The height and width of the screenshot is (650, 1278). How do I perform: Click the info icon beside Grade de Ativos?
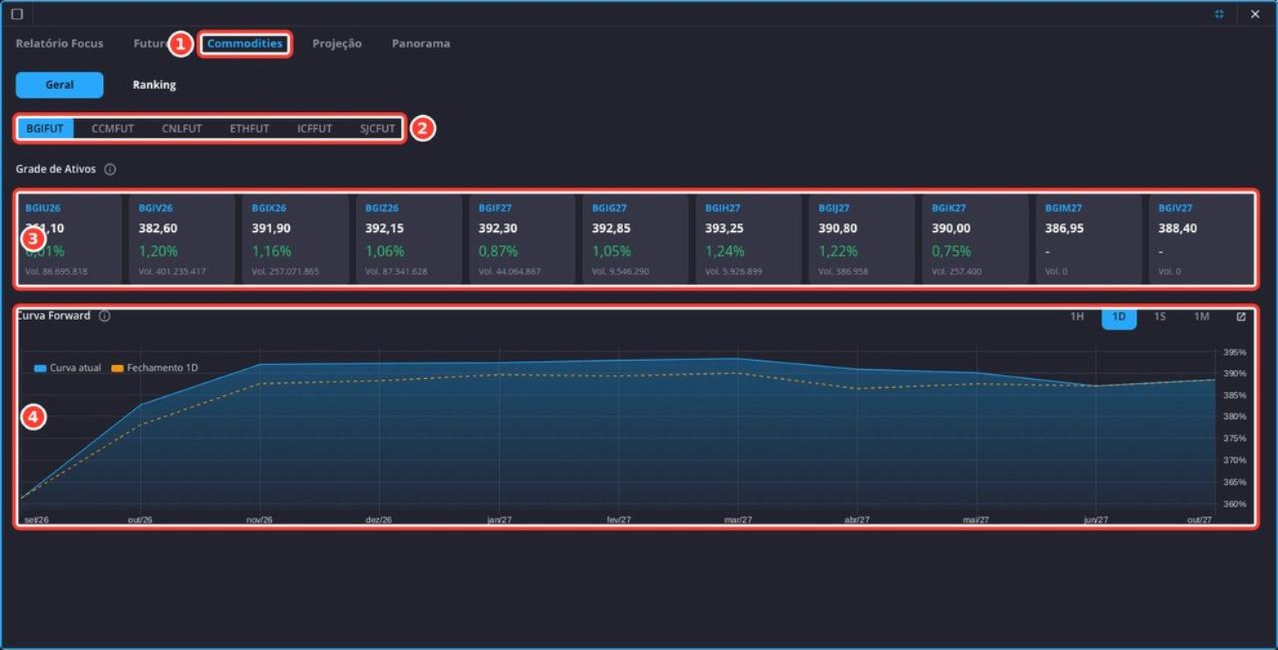click(110, 170)
